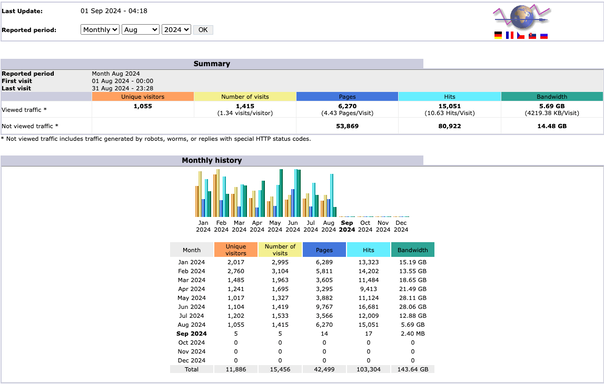Click the Bandwidth header in history table
This screenshot has width=604, height=384.
[413, 250]
